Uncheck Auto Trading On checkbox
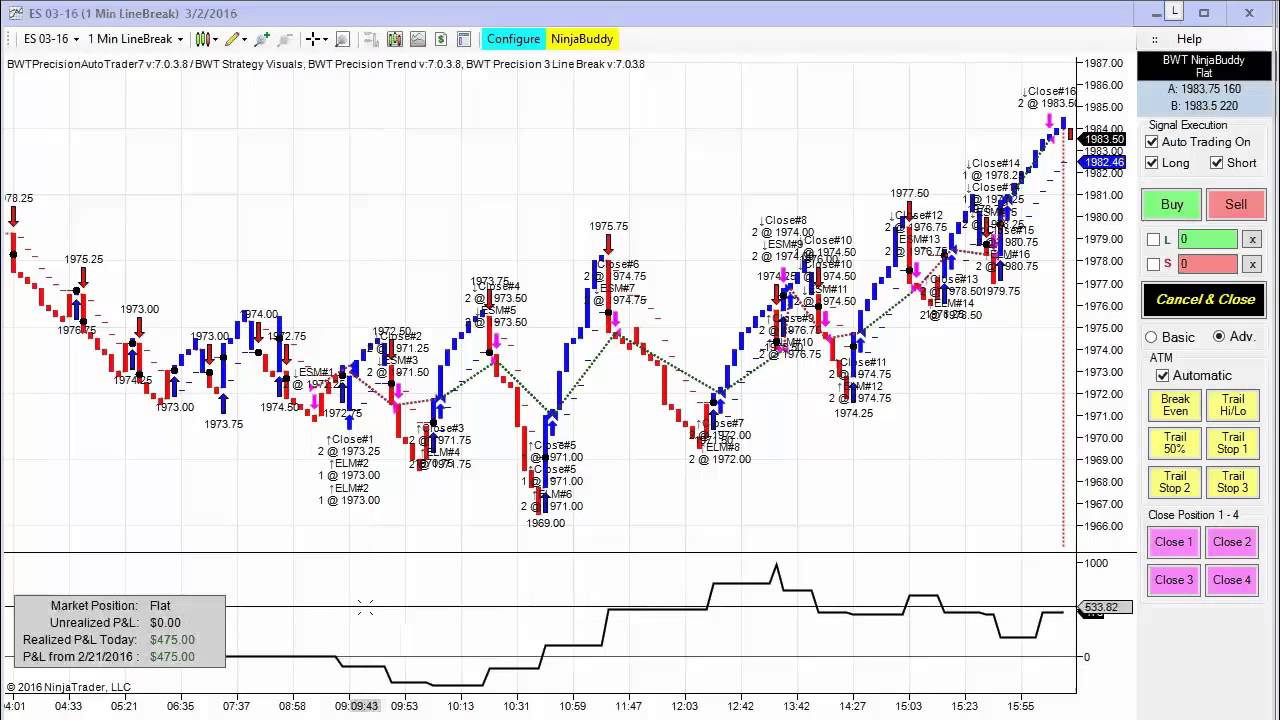 coord(1152,142)
